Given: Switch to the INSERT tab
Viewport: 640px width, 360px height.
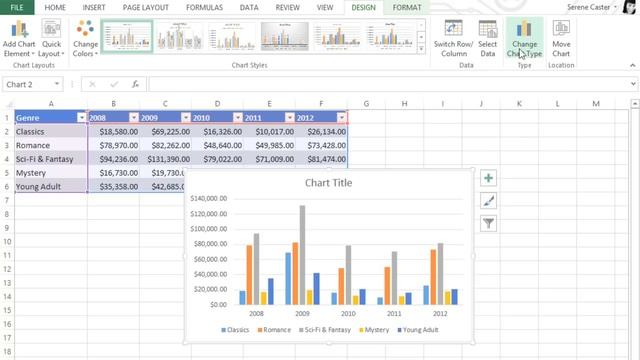Looking at the screenshot, I should tap(94, 7).
